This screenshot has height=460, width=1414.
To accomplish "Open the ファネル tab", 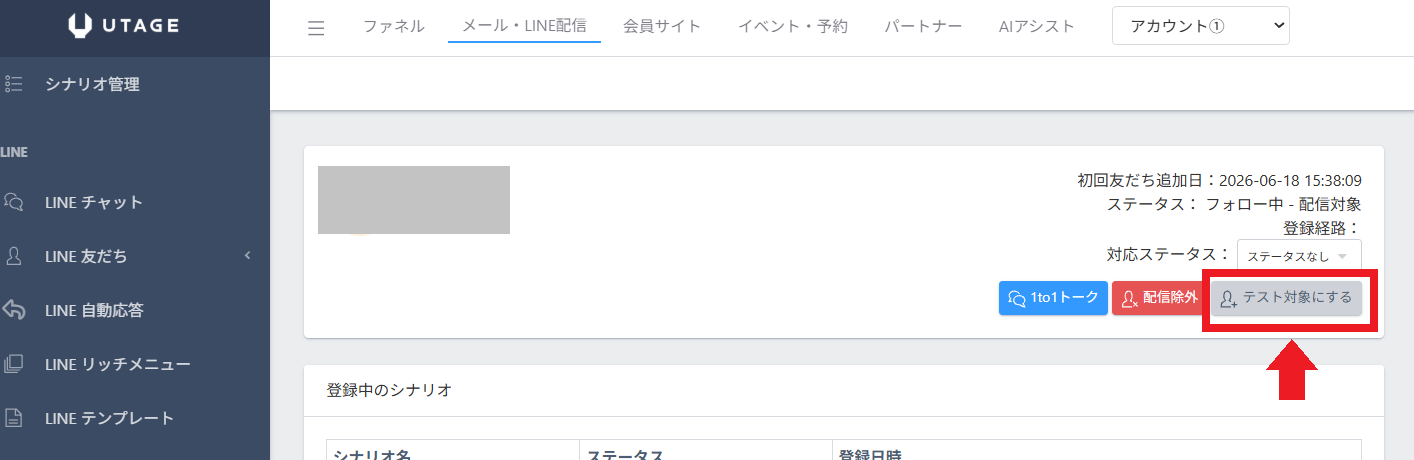I will click(394, 27).
